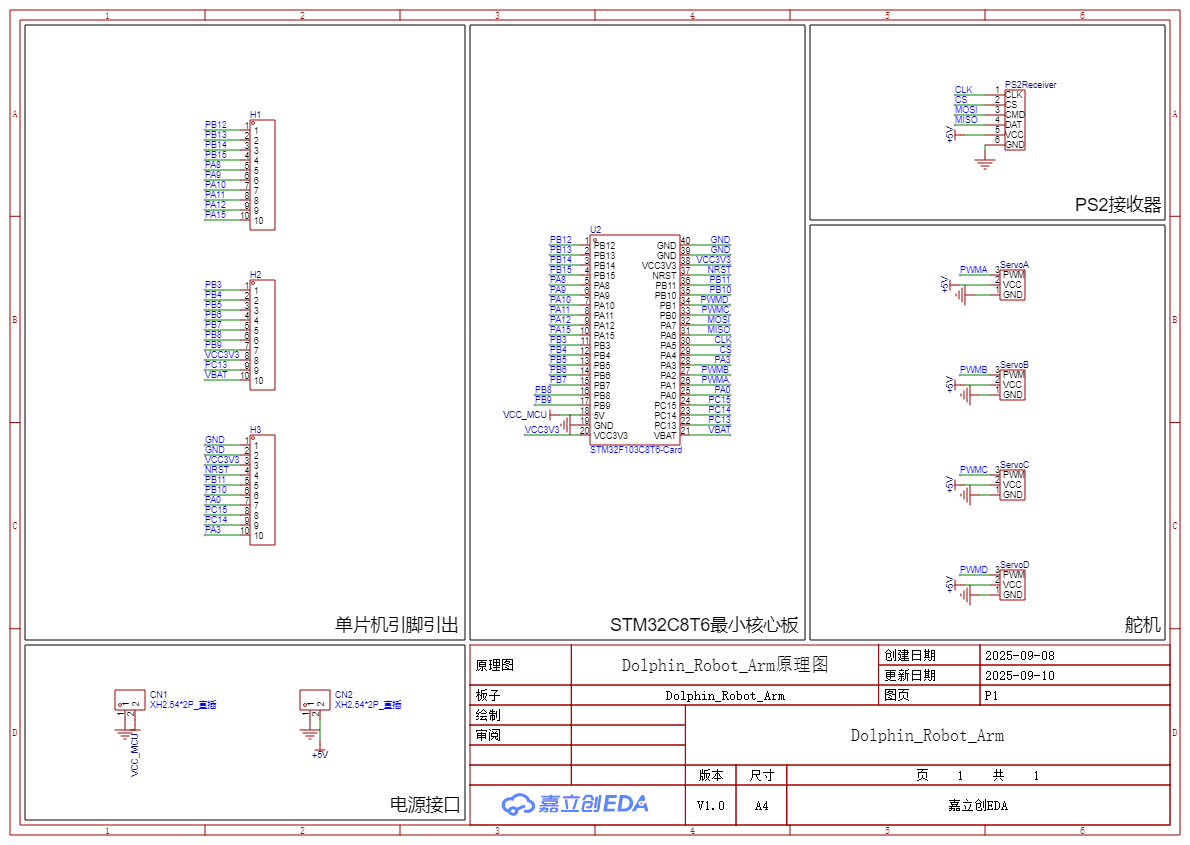Image resolution: width=1190 pixels, height=845 pixels.
Task: Click the STM32F103C8T6-Card part name text
Action: (x=636, y=450)
